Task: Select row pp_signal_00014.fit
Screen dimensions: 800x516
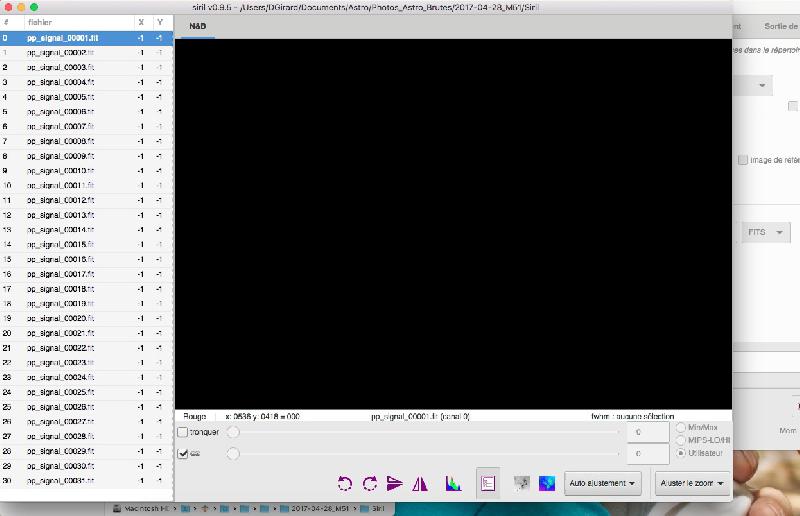Action: (x=86, y=230)
